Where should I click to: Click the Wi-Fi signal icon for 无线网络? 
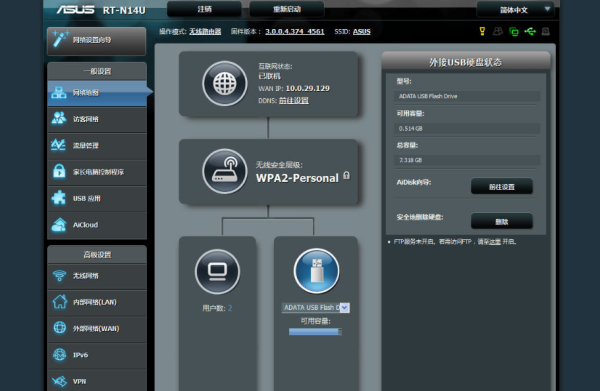59,275
